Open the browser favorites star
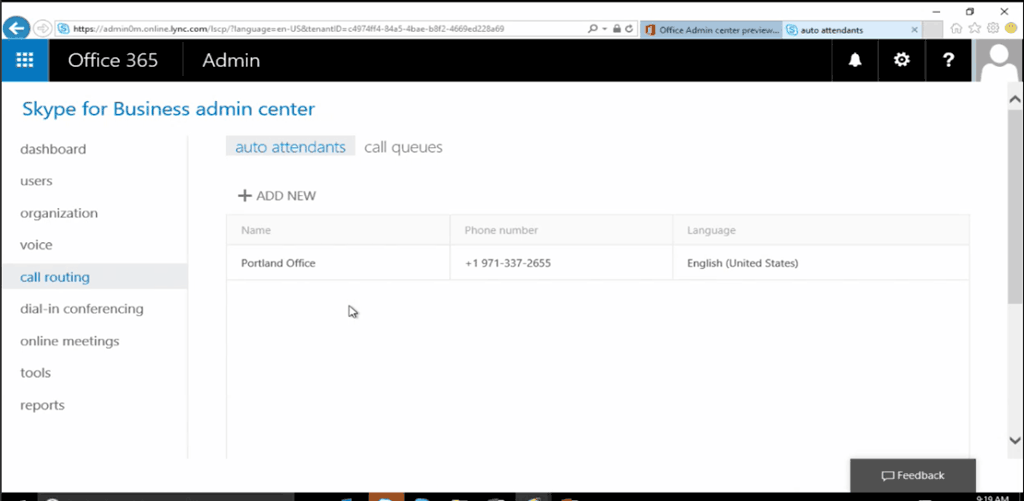 pos(975,29)
